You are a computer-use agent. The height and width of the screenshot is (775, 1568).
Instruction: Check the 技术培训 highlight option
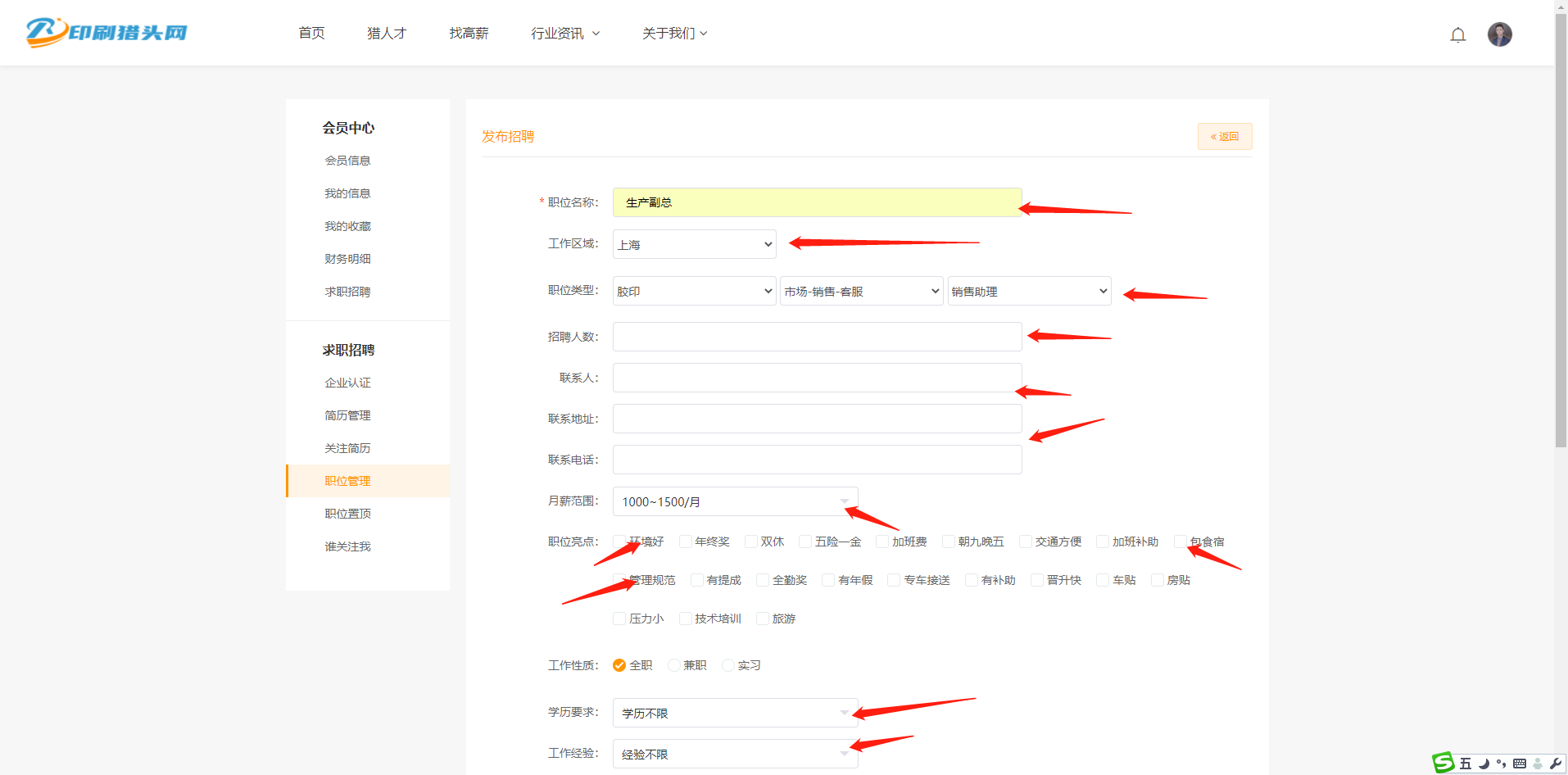click(686, 619)
